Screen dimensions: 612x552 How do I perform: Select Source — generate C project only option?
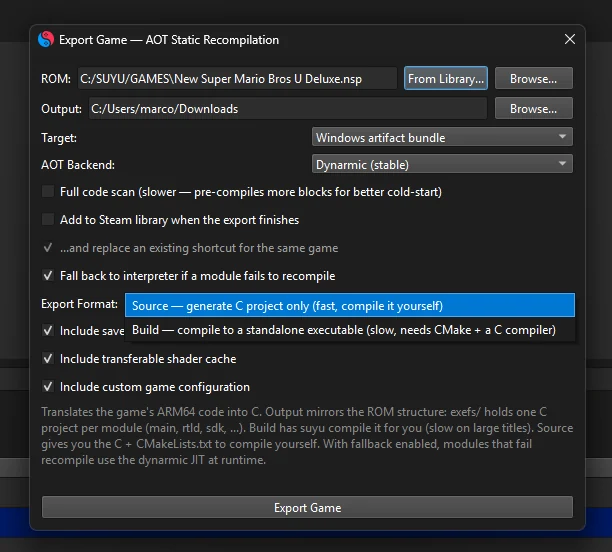[x=350, y=305]
